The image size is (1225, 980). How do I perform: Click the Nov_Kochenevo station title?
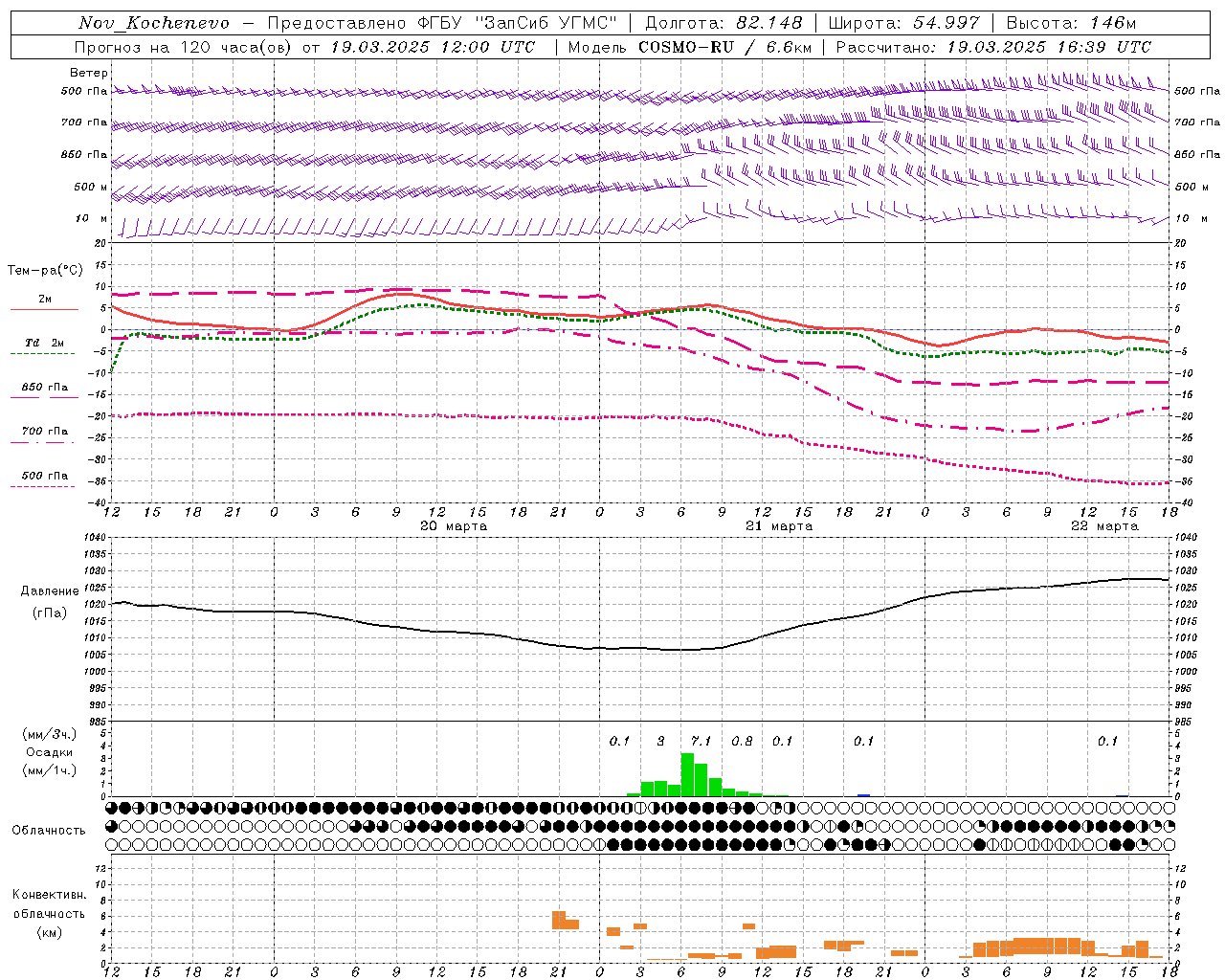(154, 23)
